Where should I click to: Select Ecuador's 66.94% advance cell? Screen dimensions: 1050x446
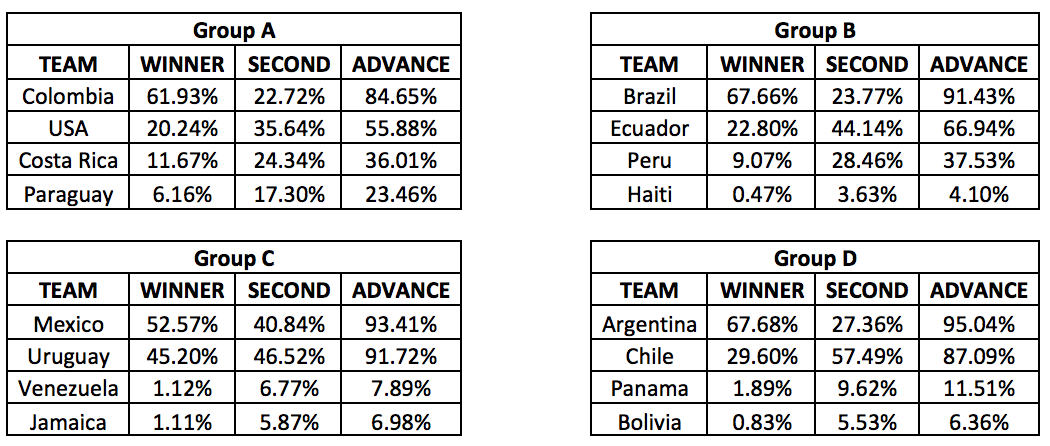pos(979,128)
